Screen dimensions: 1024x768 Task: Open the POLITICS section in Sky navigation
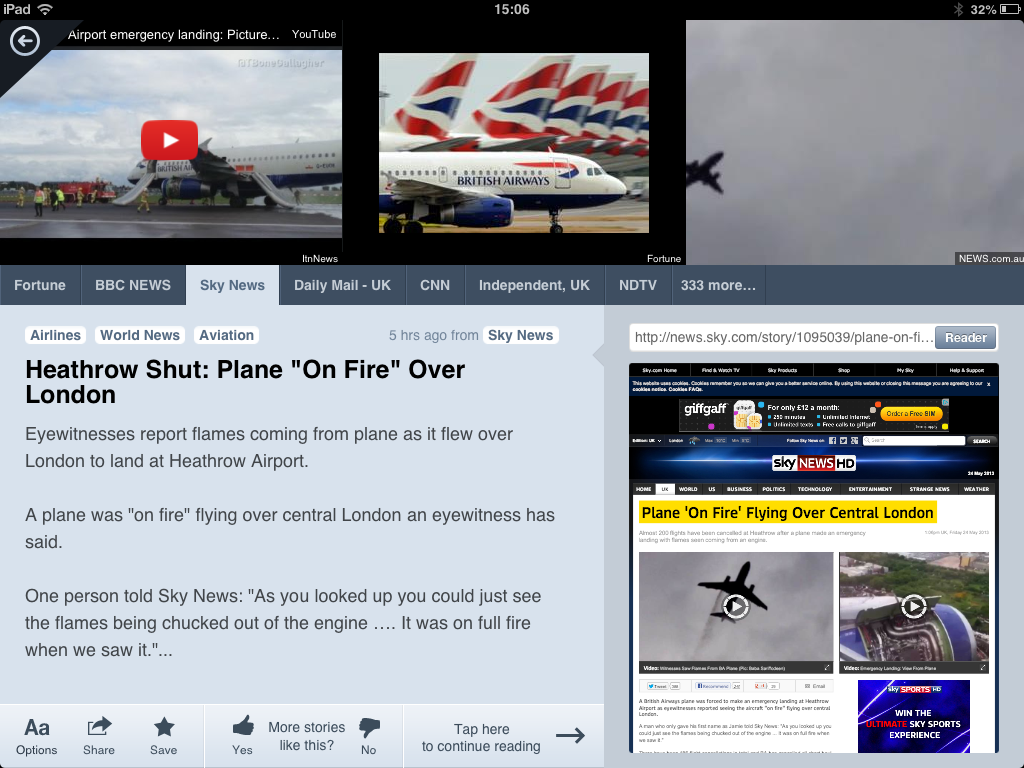click(x=774, y=489)
